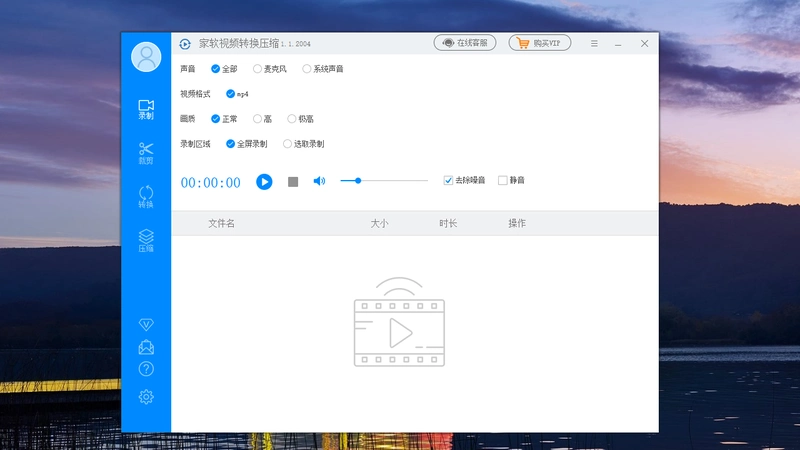The height and width of the screenshot is (450, 800).
Task: Open the 转换 convert panel
Action: tap(146, 196)
